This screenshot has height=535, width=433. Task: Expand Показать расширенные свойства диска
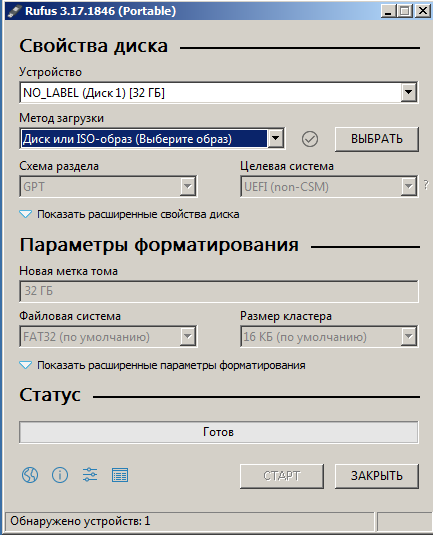tap(129, 214)
